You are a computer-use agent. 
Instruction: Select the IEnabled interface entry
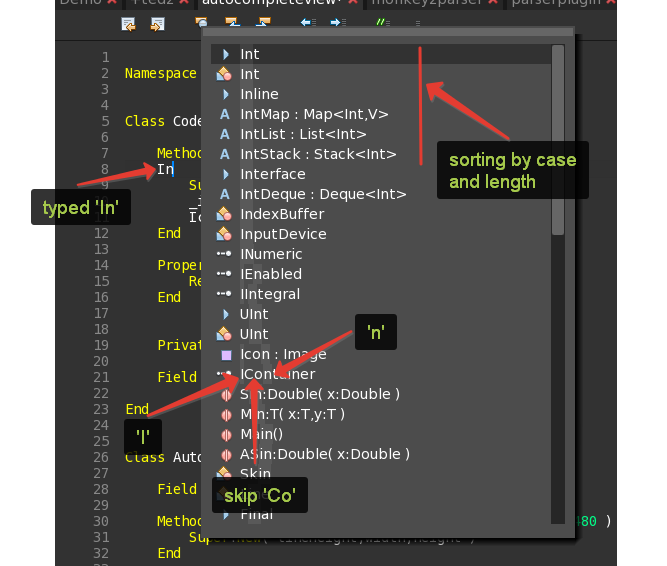(x=270, y=274)
